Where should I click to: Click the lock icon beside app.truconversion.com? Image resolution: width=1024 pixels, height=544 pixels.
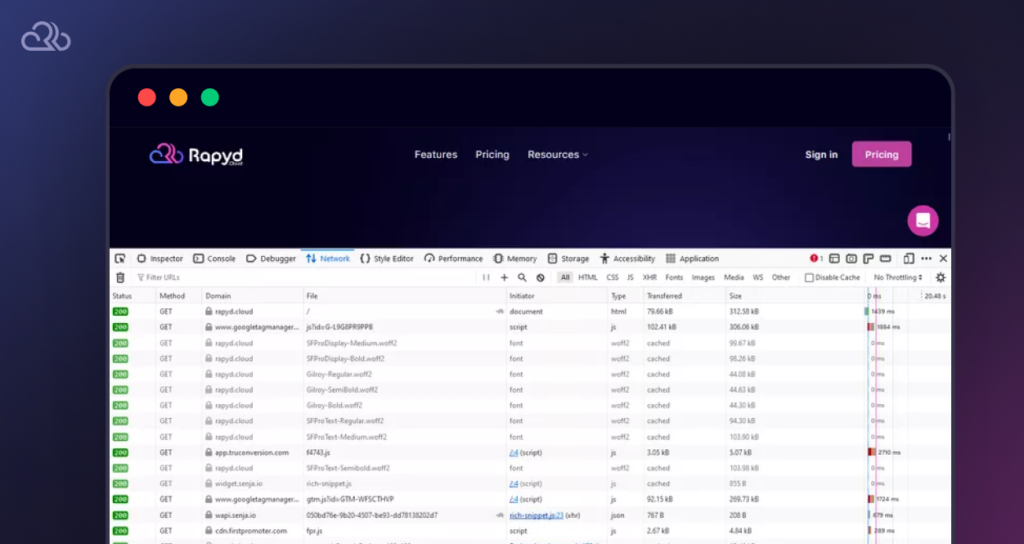click(x=209, y=453)
